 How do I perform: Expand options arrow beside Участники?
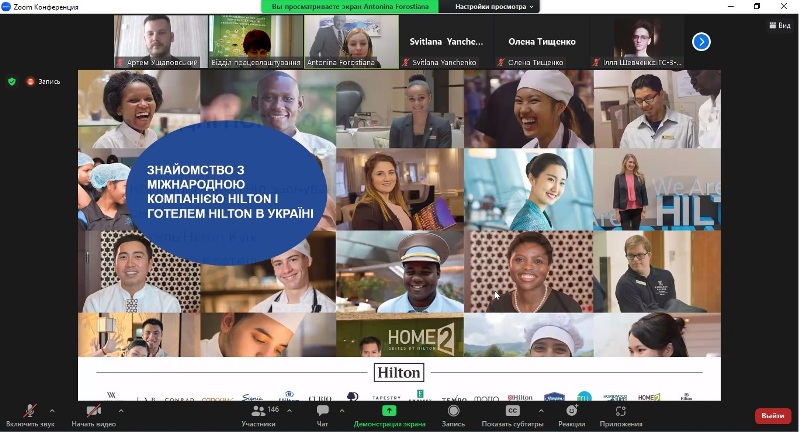289,411
